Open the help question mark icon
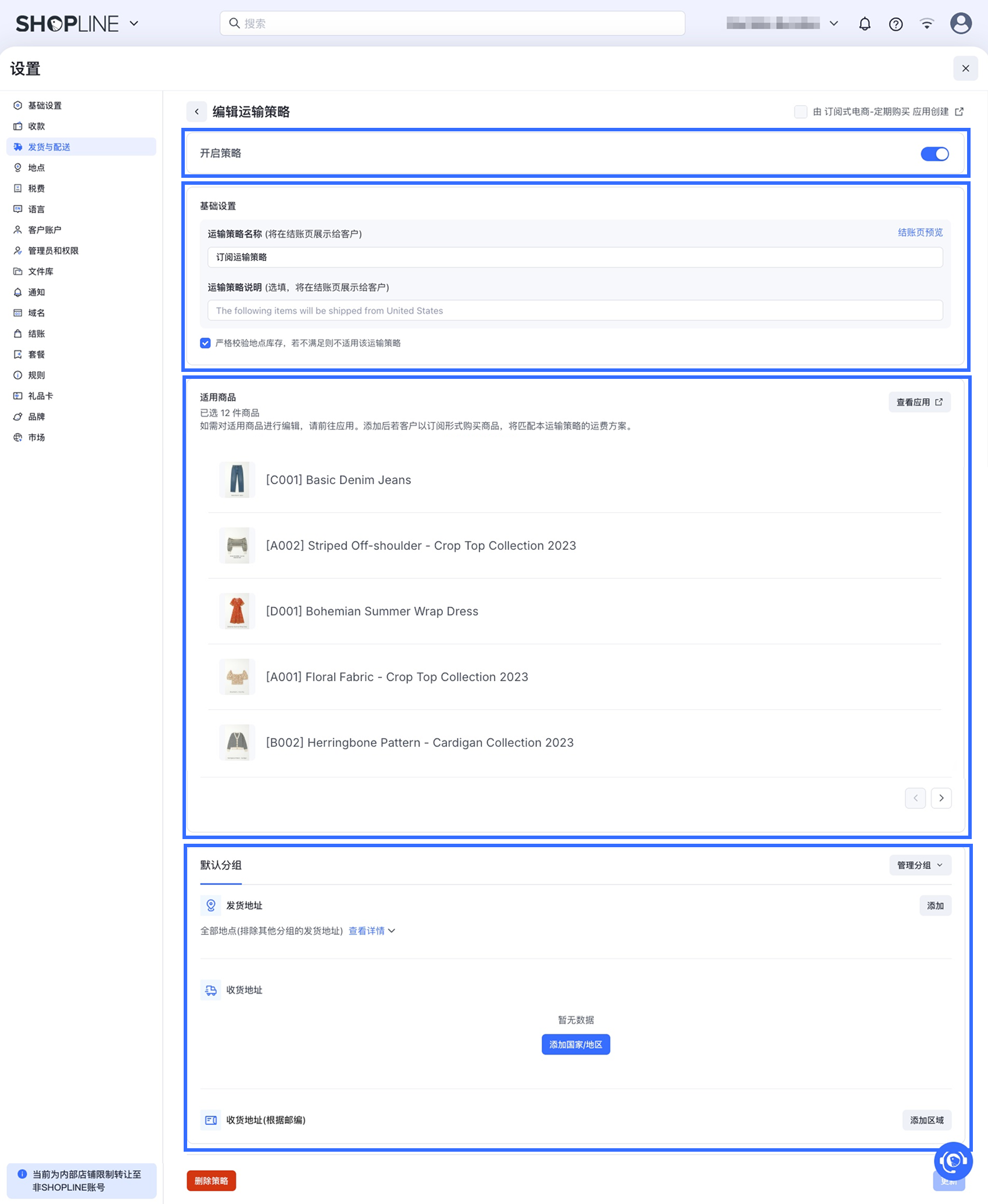Screen dimensions: 988x1204 896,24
